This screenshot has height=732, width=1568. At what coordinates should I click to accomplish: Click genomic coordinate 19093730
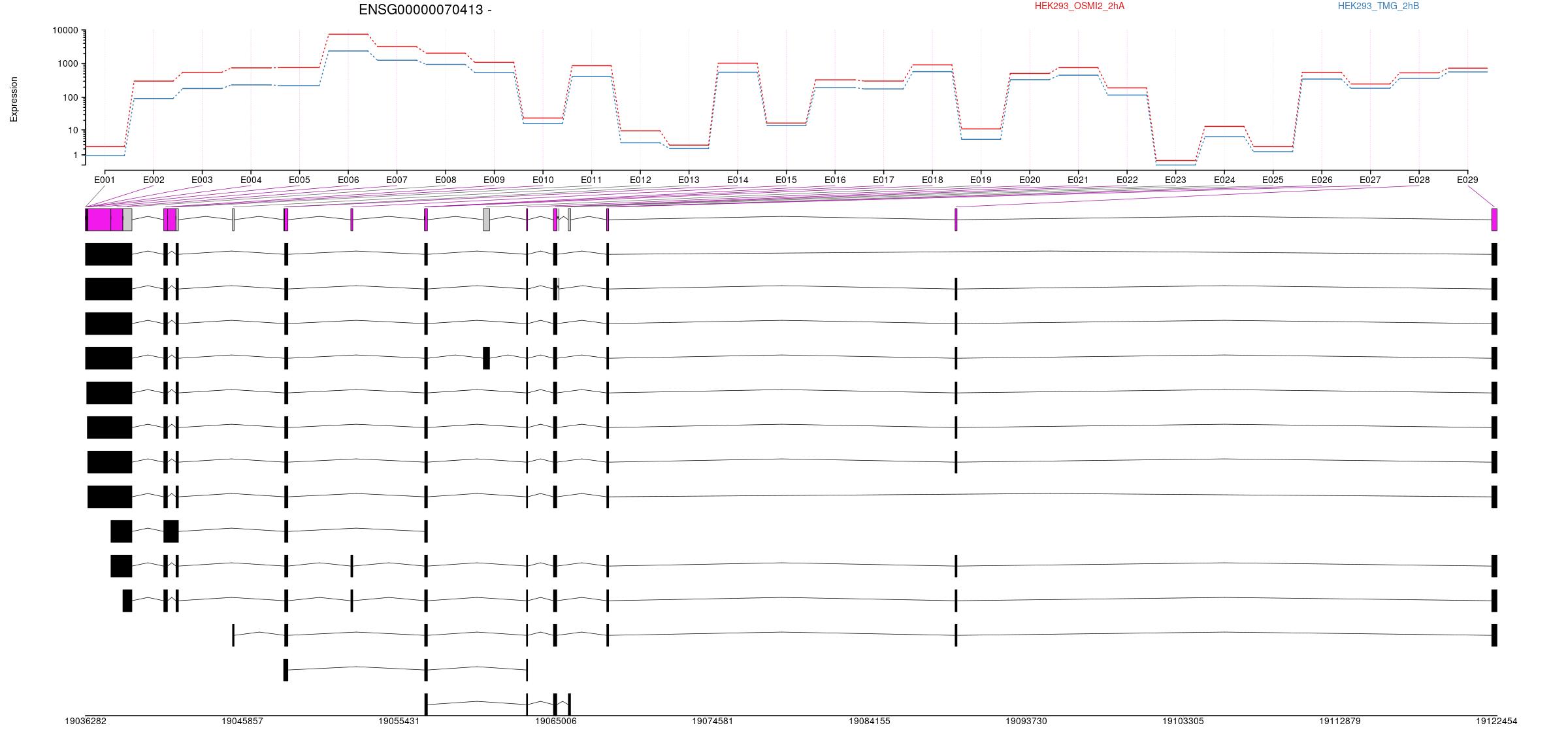coord(1026,722)
